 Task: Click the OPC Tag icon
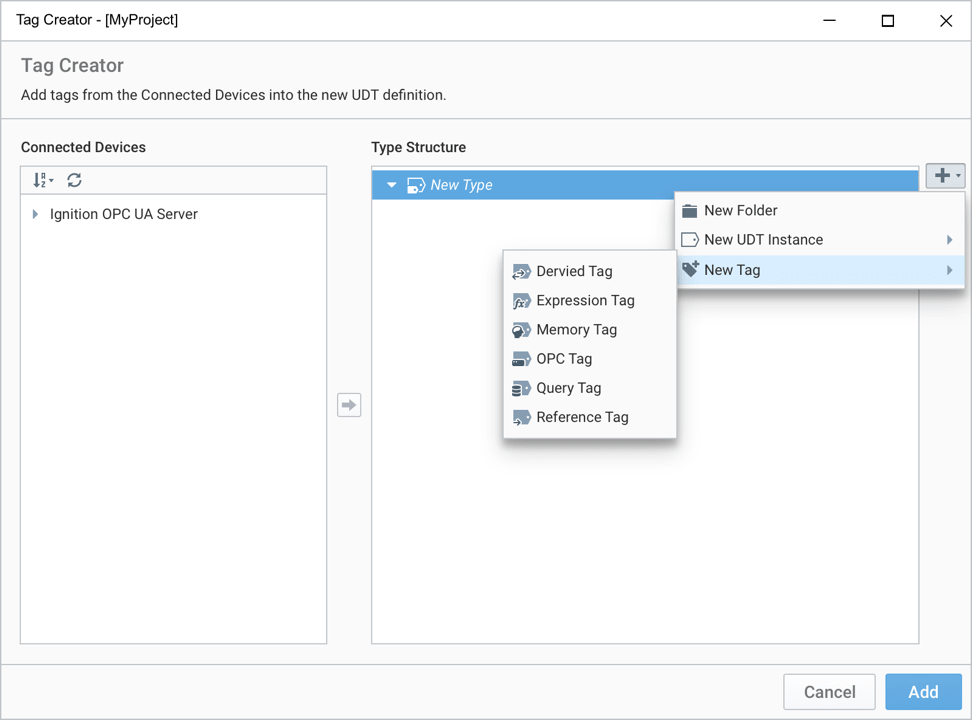click(521, 359)
